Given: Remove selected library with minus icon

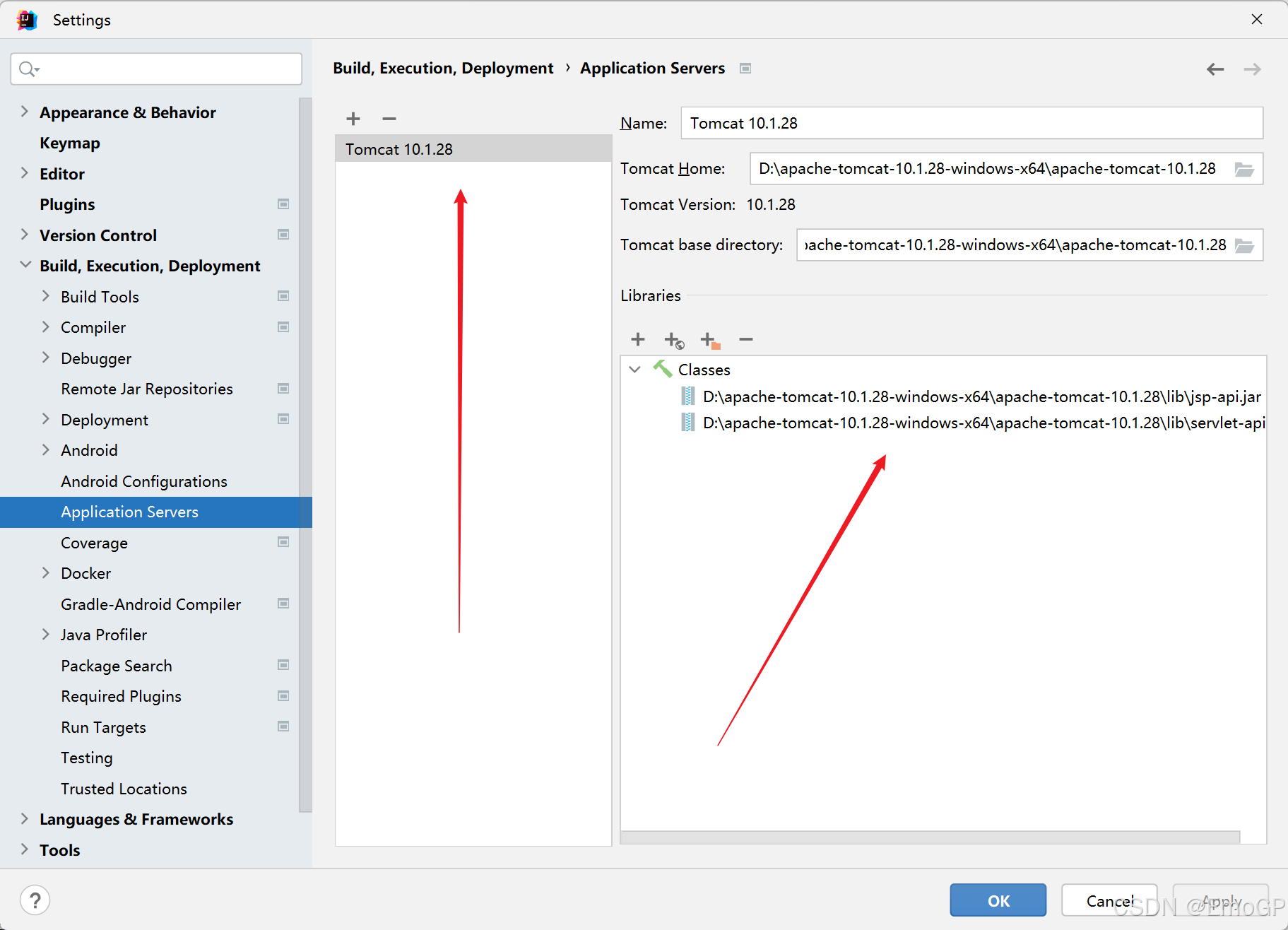Looking at the screenshot, I should click(746, 340).
